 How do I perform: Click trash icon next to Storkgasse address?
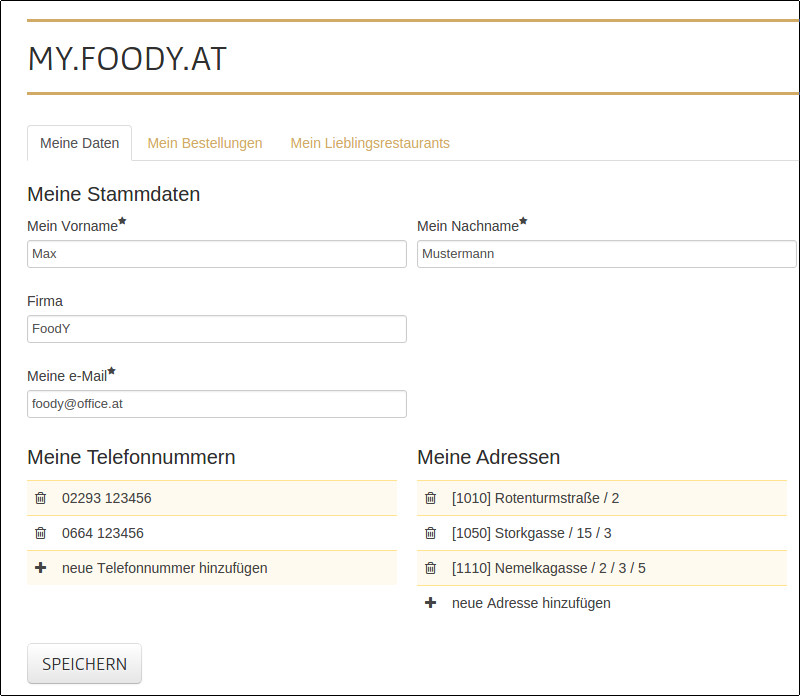coord(431,533)
